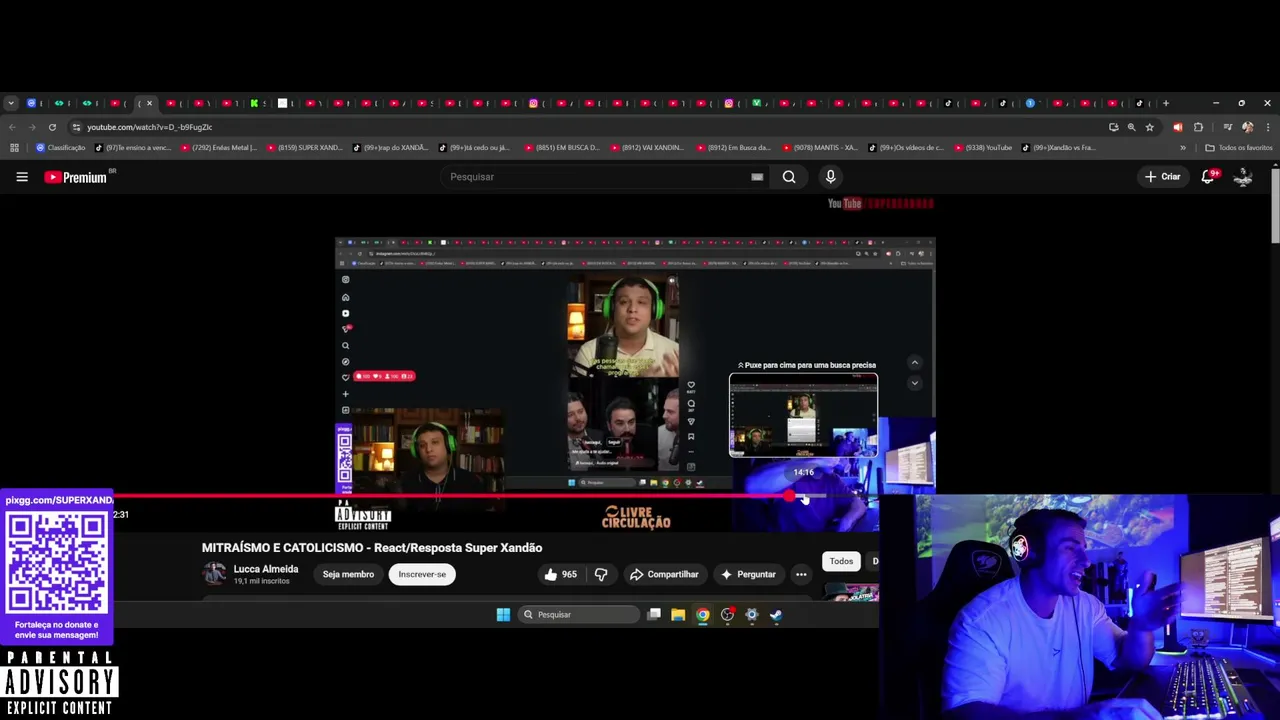Click the Chrome address bar URL
This screenshot has height=720, width=1280.
149,127
